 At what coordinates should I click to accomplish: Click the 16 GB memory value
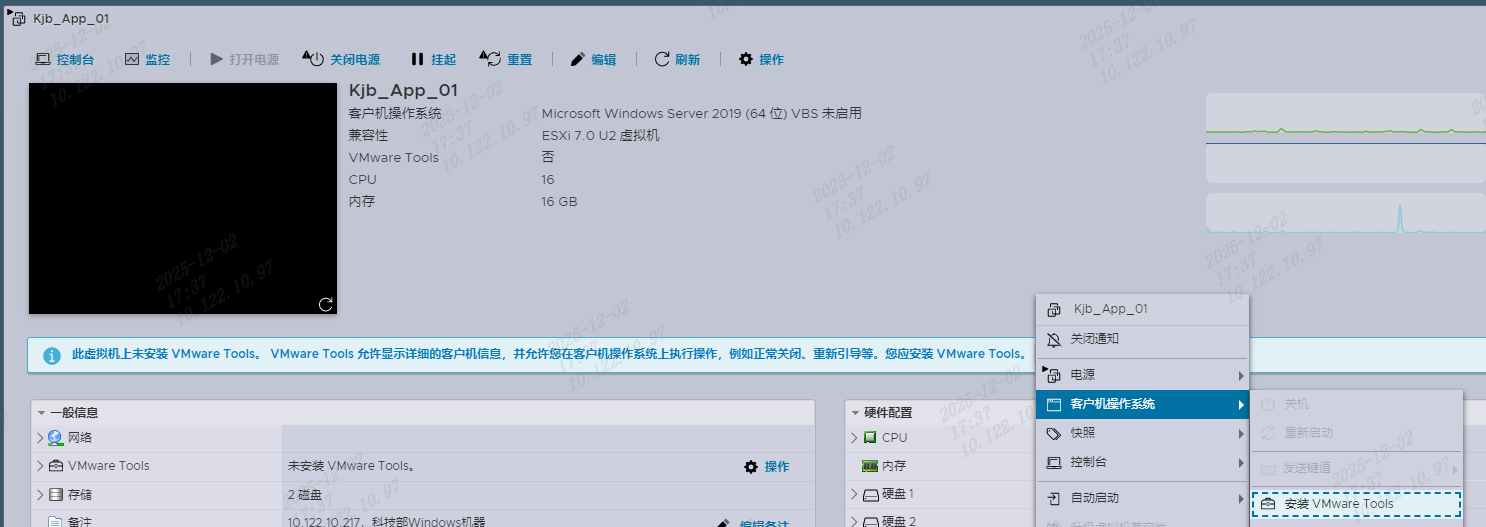click(x=559, y=202)
